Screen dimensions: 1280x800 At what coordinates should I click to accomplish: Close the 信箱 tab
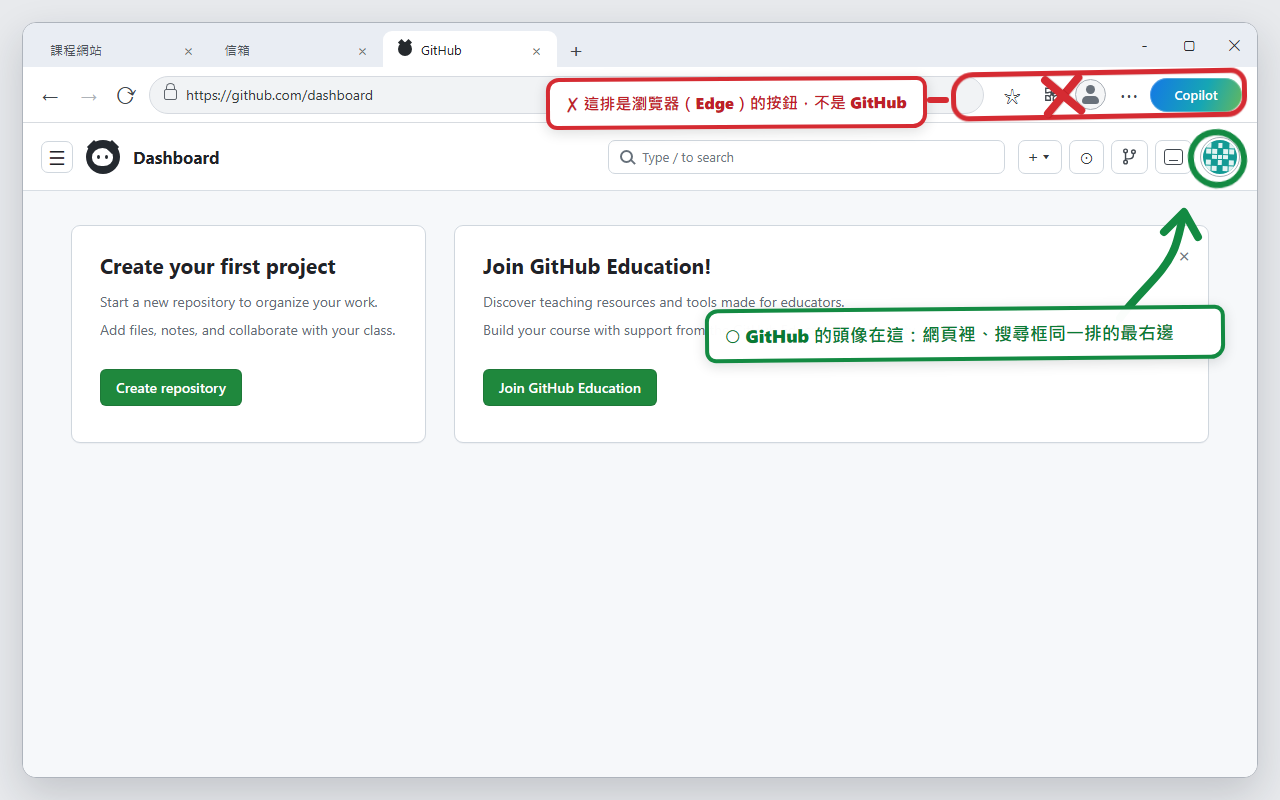point(362,51)
